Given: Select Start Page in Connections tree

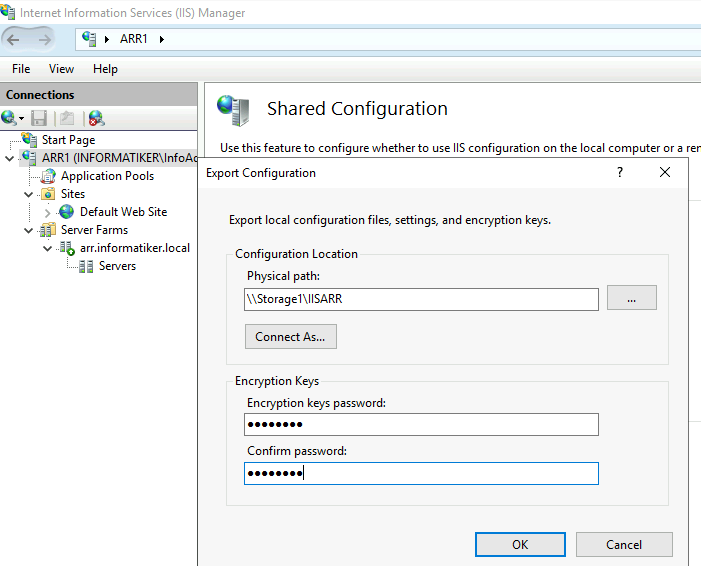Looking at the screenshot, I should click(x=68, y=140).
